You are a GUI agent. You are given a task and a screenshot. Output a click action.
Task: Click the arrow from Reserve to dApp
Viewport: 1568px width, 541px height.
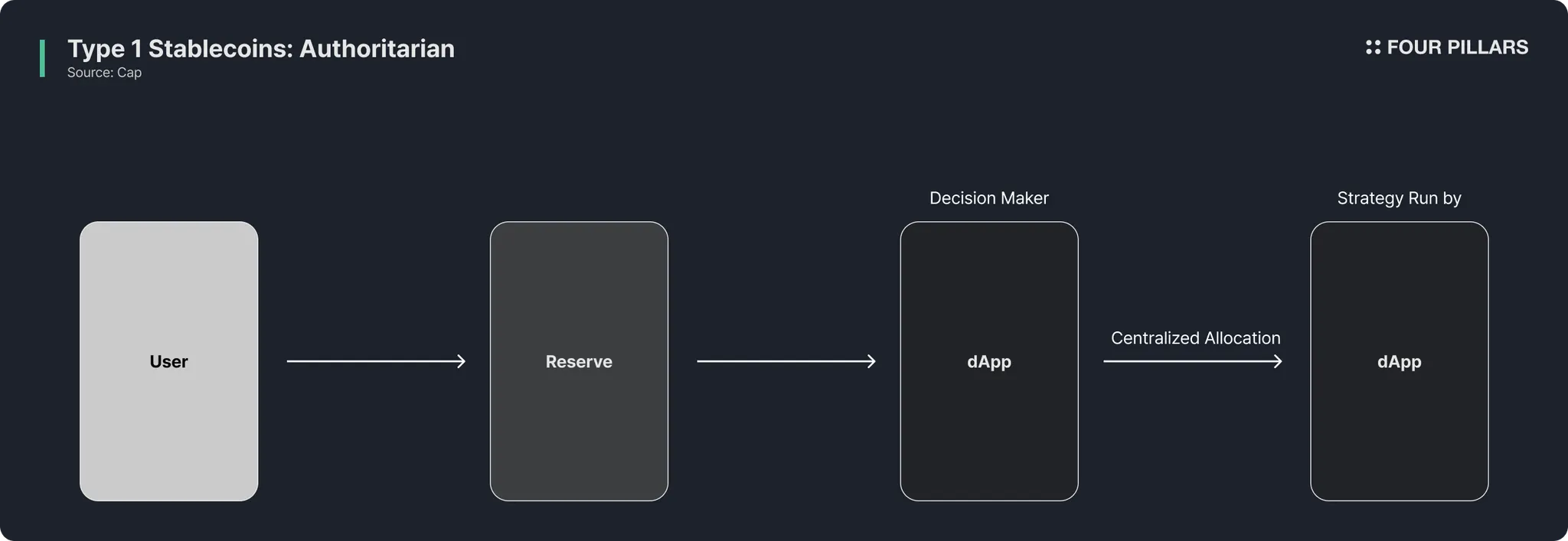[786, 361]
